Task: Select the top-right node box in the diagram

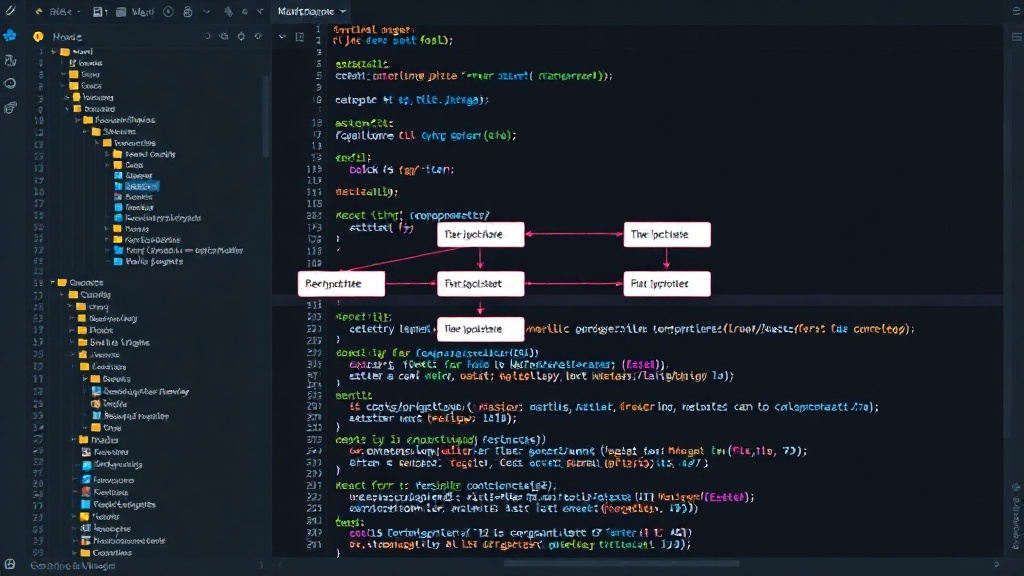Action: [667, 234]
